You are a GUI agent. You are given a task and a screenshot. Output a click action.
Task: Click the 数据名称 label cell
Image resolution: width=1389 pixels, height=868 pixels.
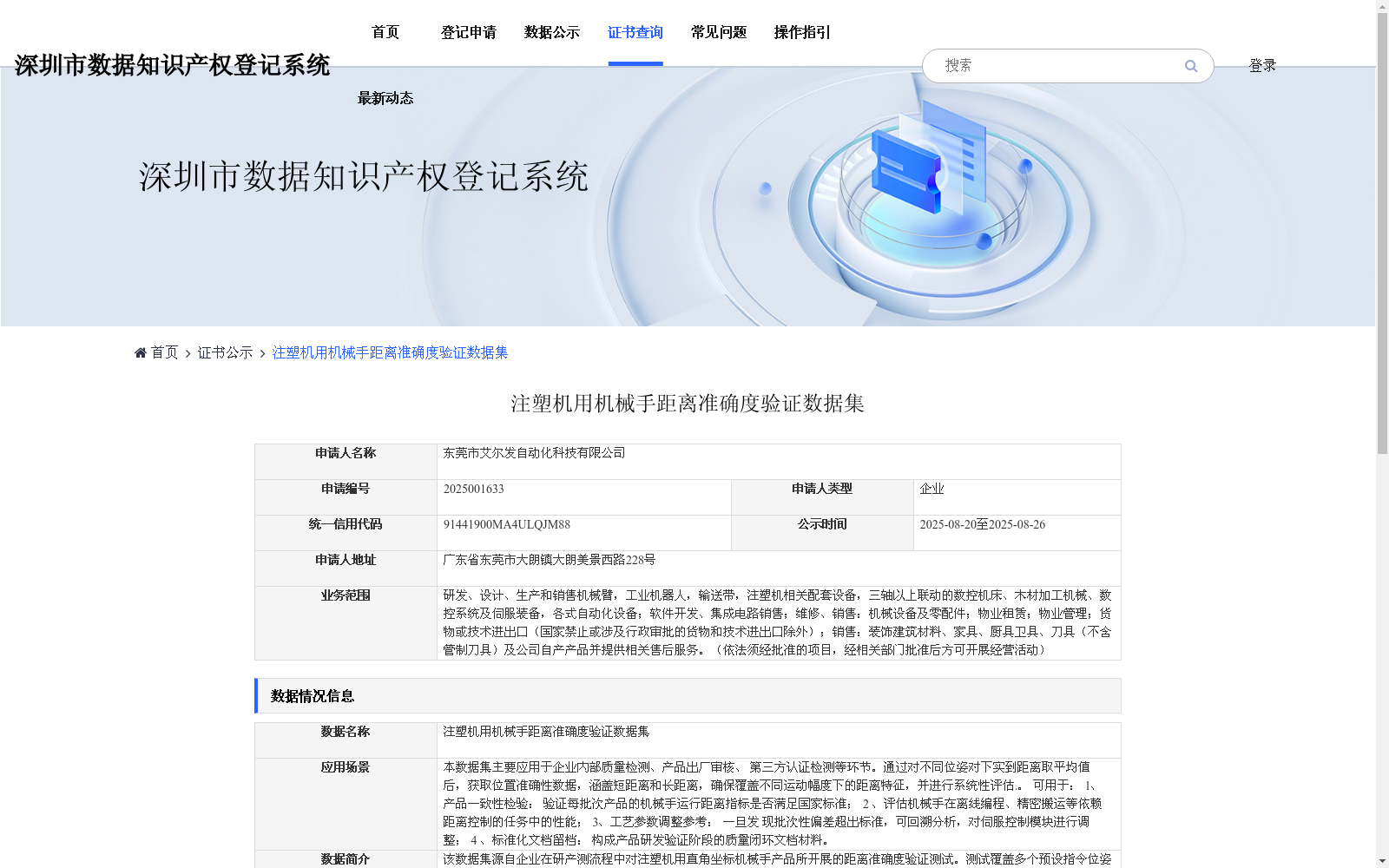coord(346,740)
